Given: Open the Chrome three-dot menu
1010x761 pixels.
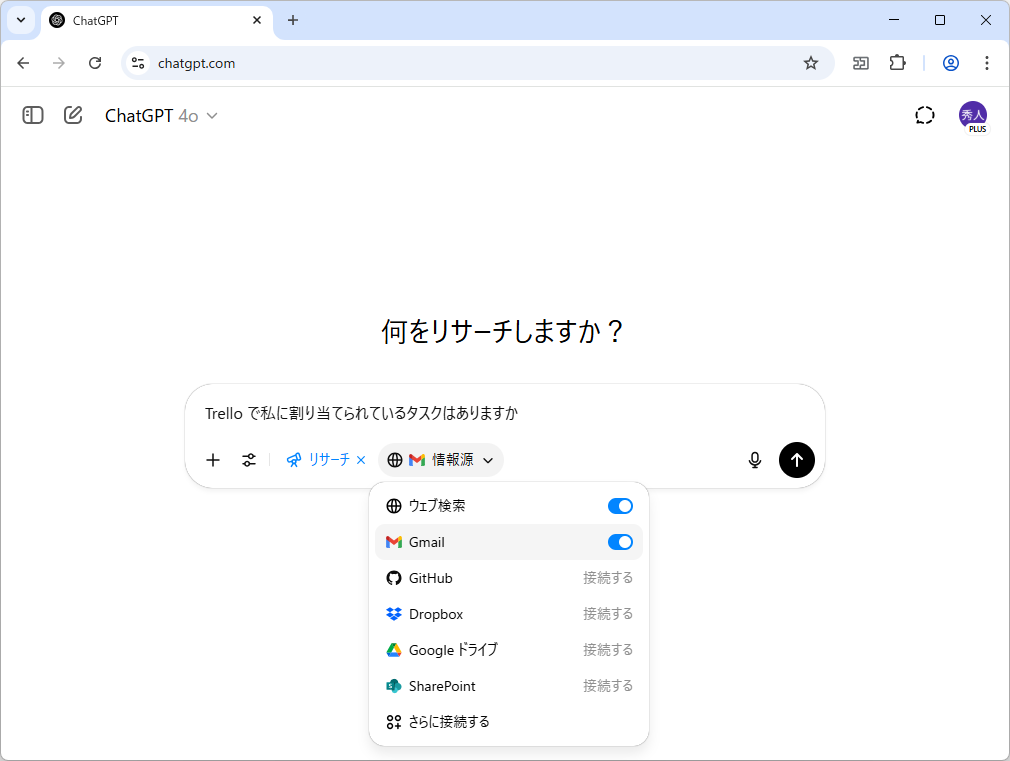Looking at the screenshot, I should [x=987, y=63].
